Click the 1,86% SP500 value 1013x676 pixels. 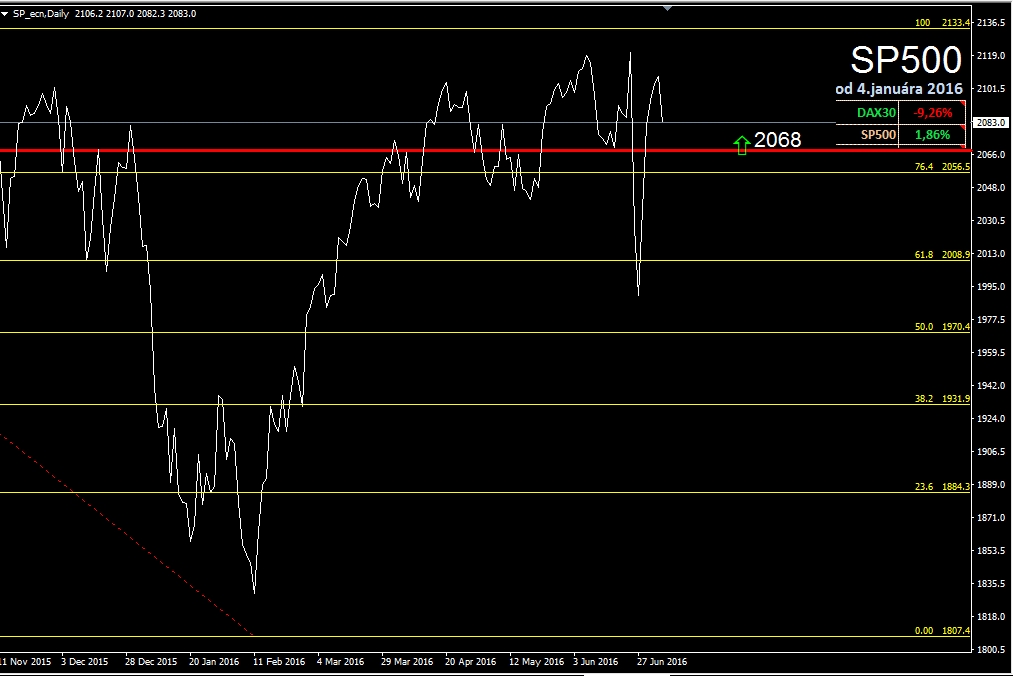932,134
